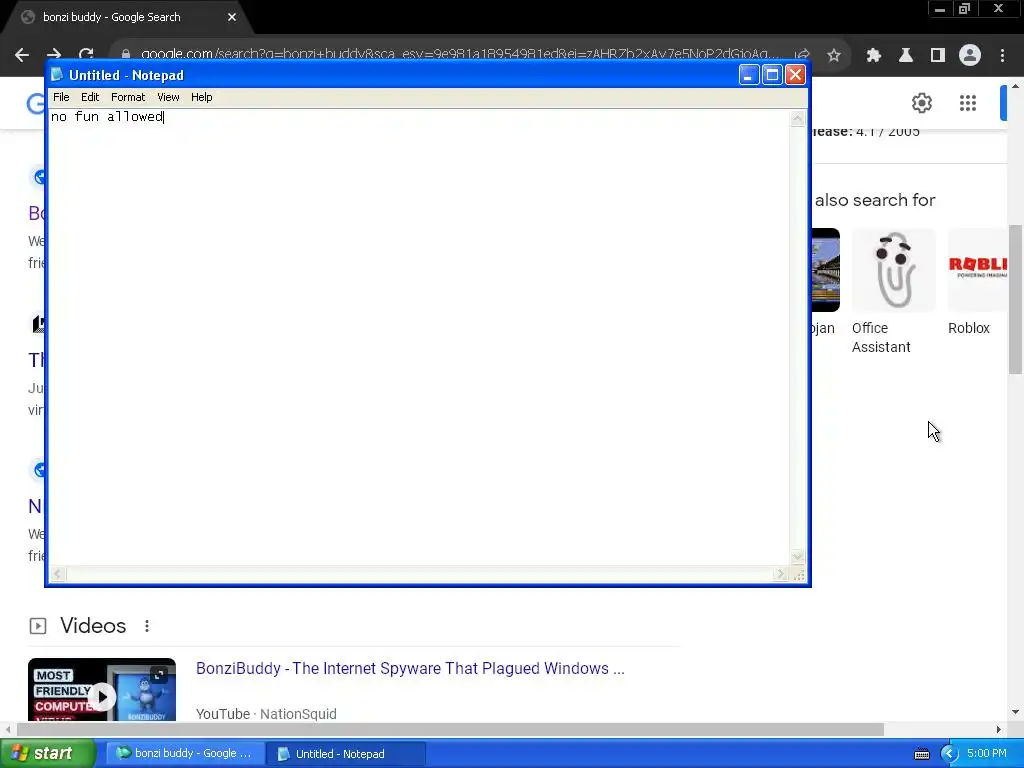Click Notepad vertical scrollbar down arrow
Image resolution: width=1024 pixels, height=768 pixels.
click(x=797, y=556)
